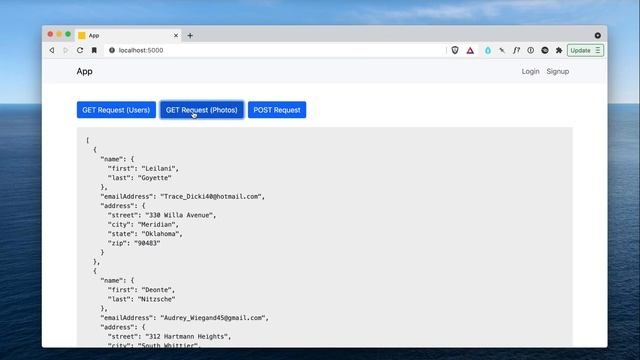
Task: Click the blue droplet extension icon
Action: [x=488, y=51]
